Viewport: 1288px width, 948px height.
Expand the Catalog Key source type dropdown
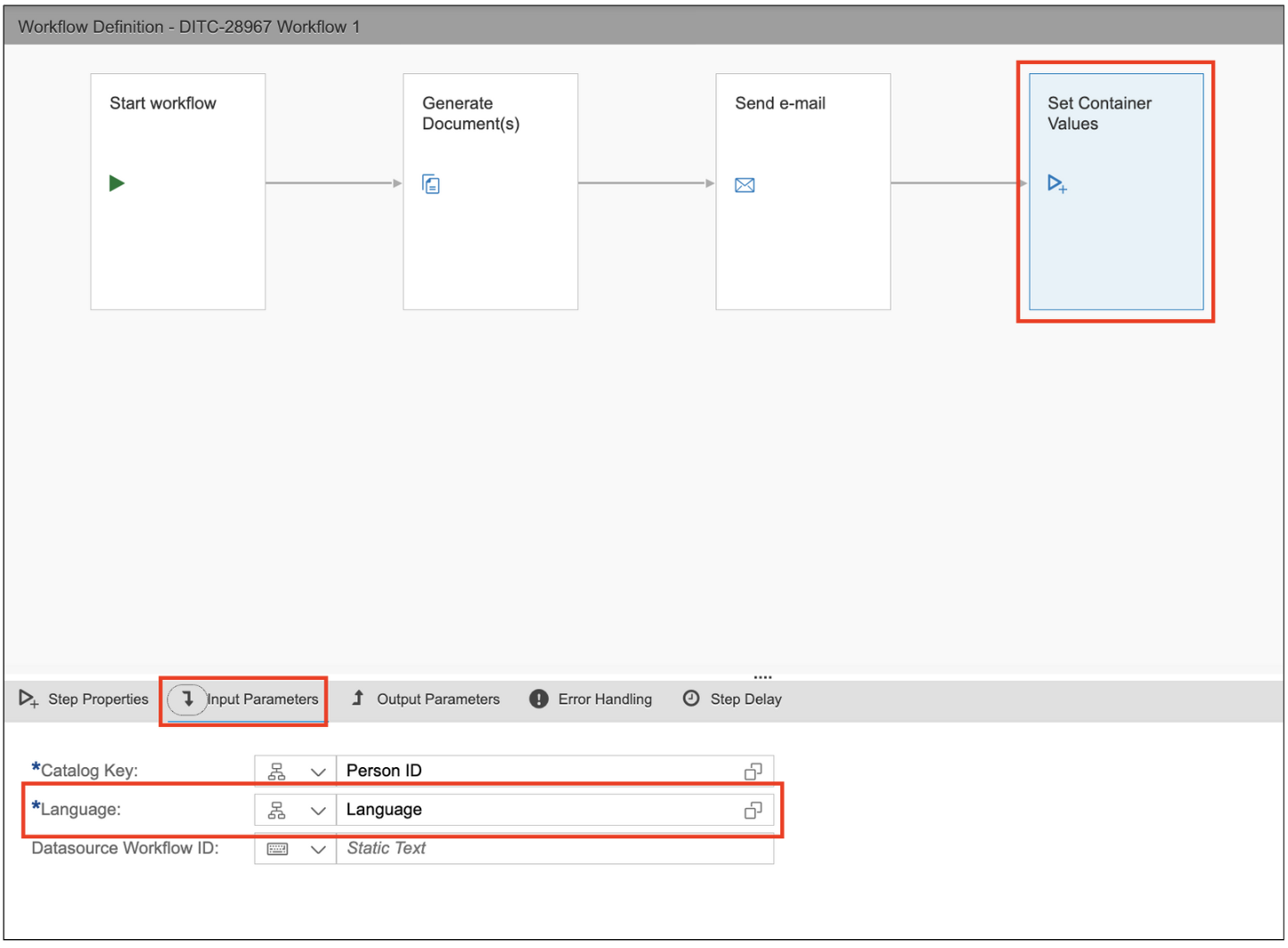click(317, 772)
